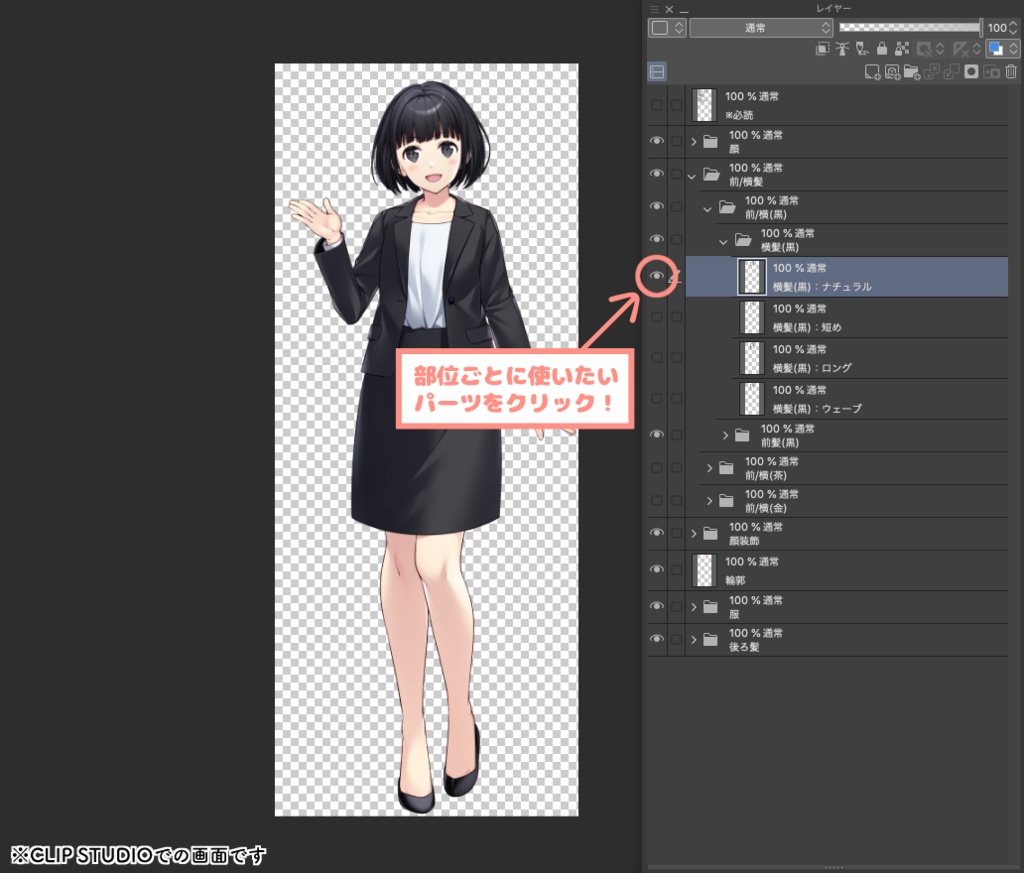The image size is (1024, 873).
Task: Collapse the 横髪(黒) folder
Action: tap(722, 240)
